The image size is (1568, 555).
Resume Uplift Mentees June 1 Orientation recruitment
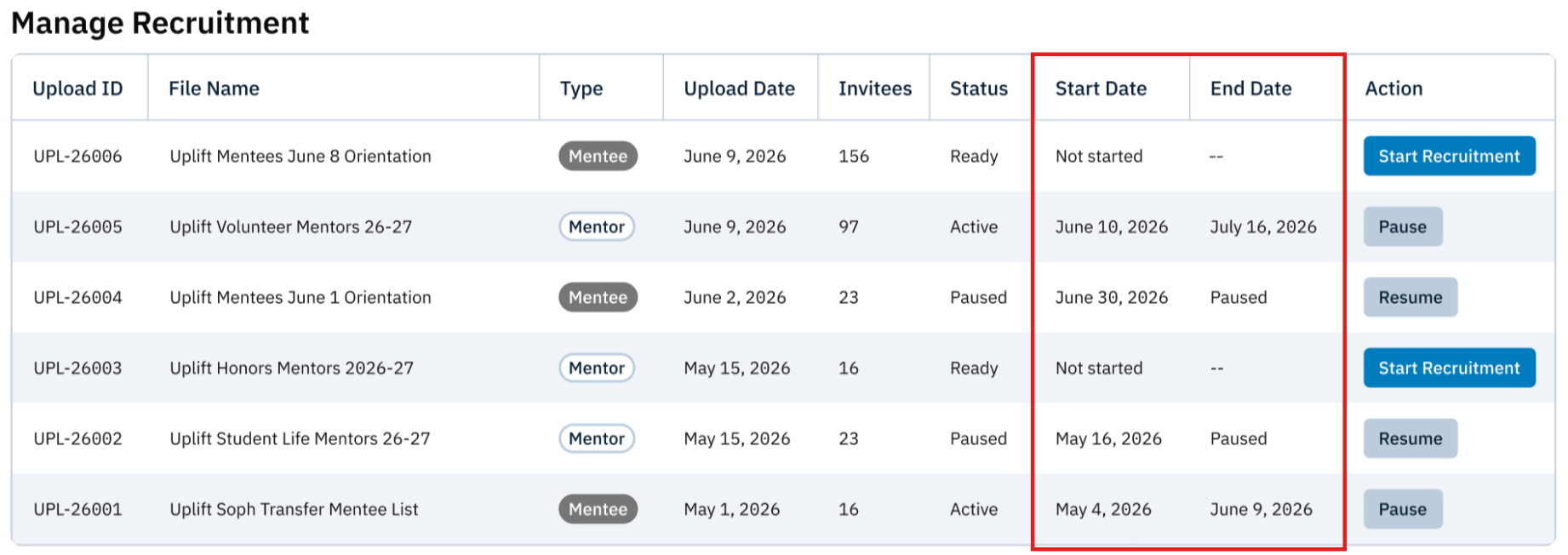click(1411, 297)
